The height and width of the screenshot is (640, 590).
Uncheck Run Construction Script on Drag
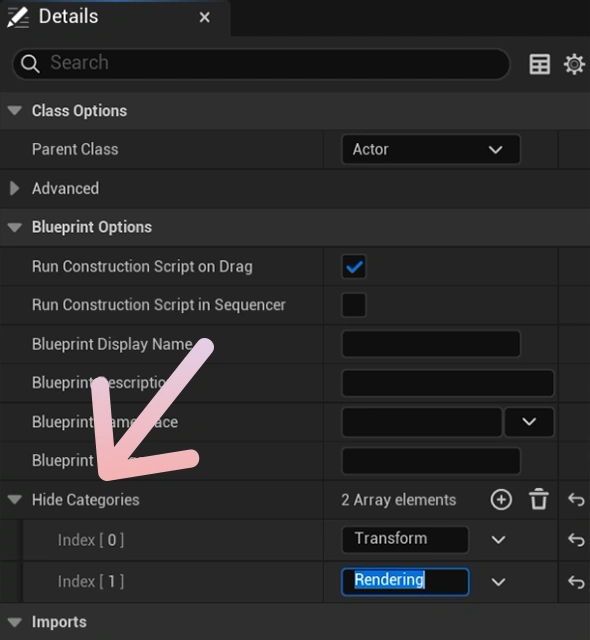(354, 267)
